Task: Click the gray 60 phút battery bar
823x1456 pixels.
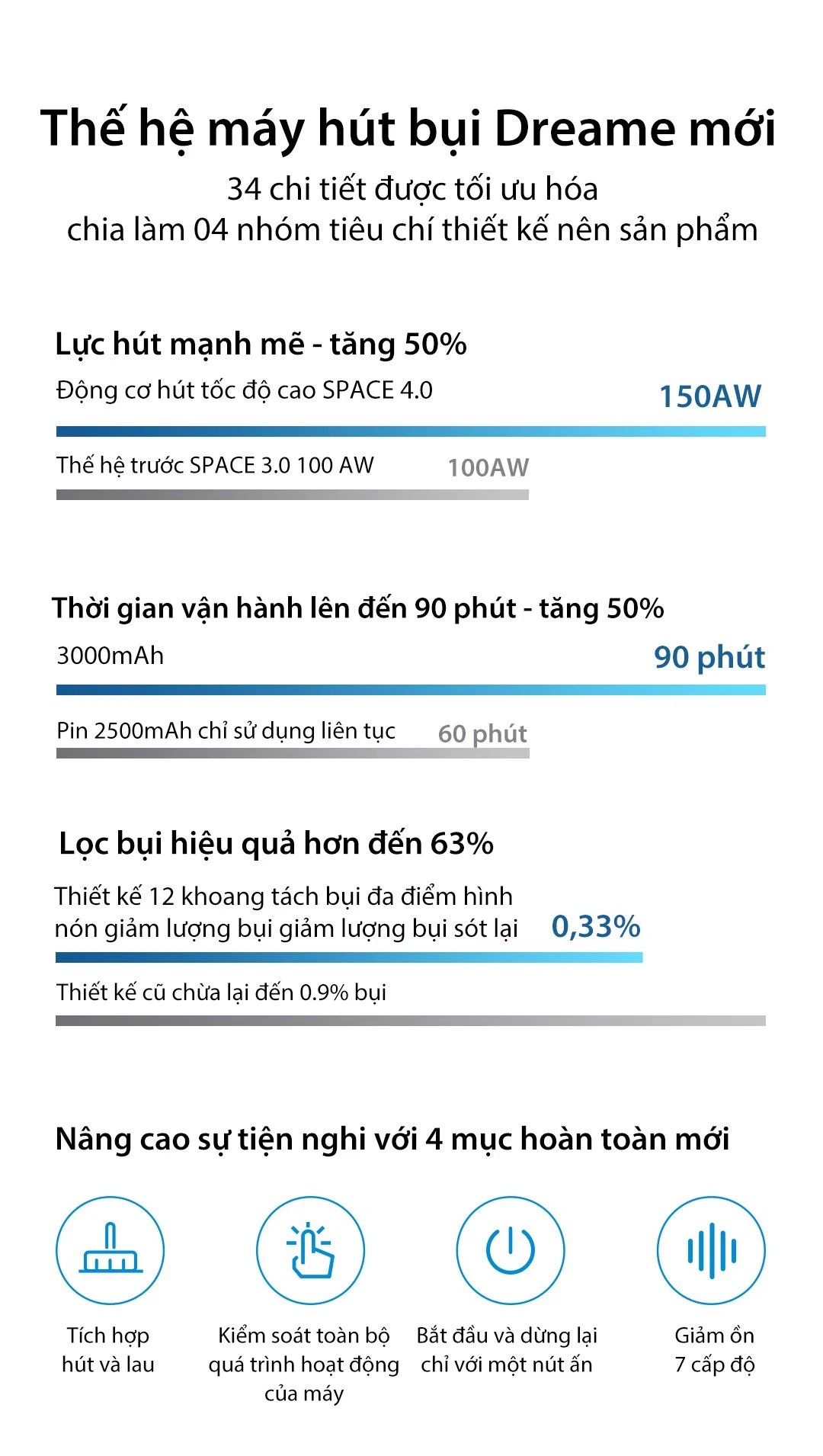Action: click(x=292, y=753)
